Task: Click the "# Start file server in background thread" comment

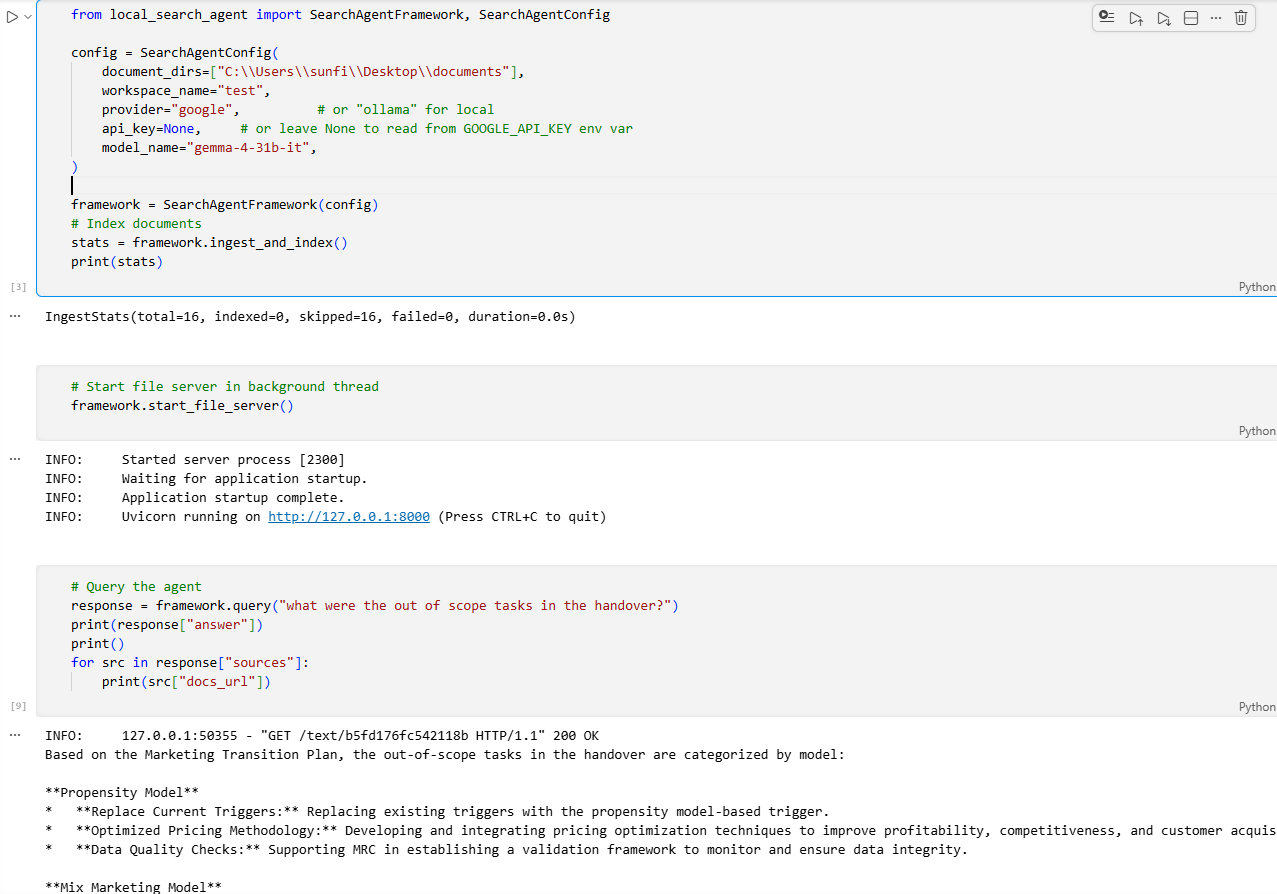Action: pyautogui.click(x=225, y=386)
